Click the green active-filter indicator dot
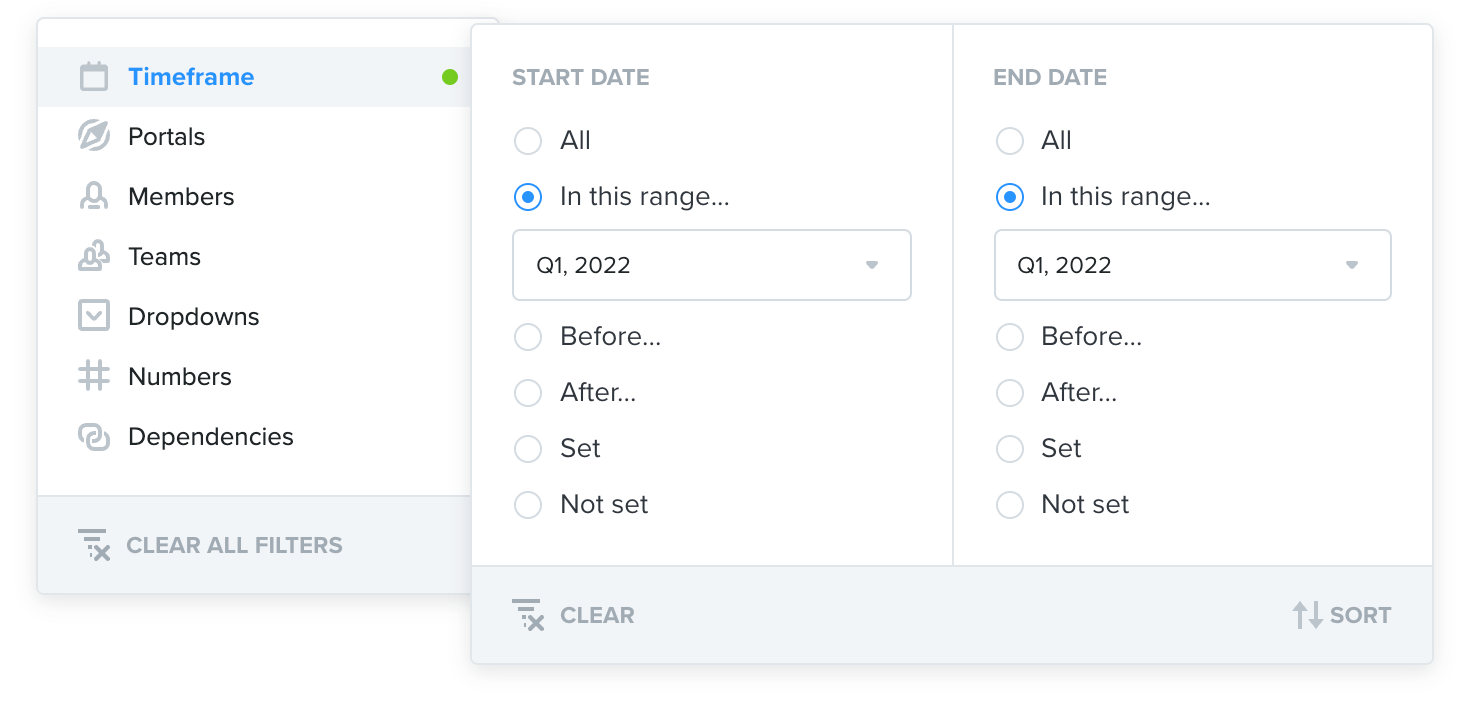The width and height of the screenshot is (1477, 710). pyautogui.click(x=449, y=76)
